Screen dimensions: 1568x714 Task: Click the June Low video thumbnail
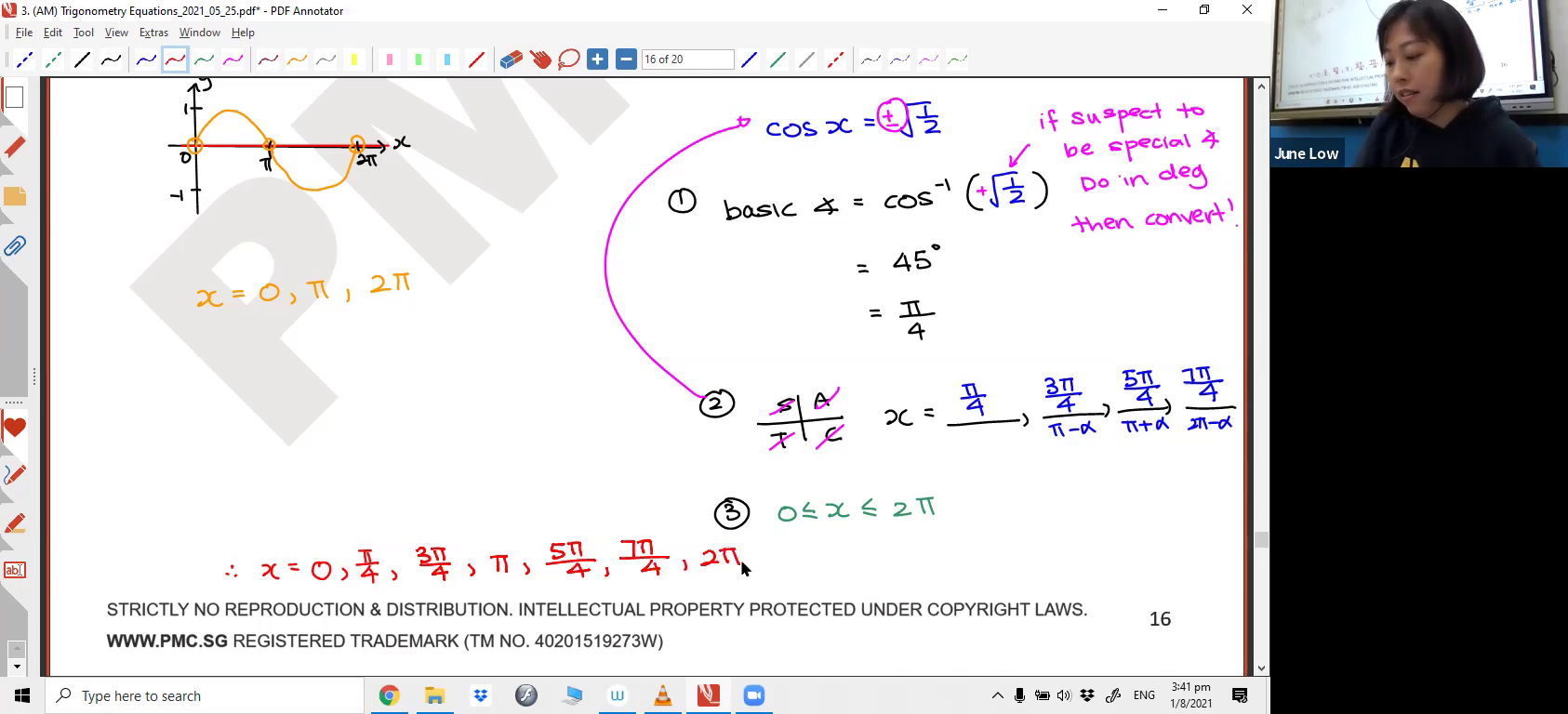pyautogui.click(x=1419, y=84)
